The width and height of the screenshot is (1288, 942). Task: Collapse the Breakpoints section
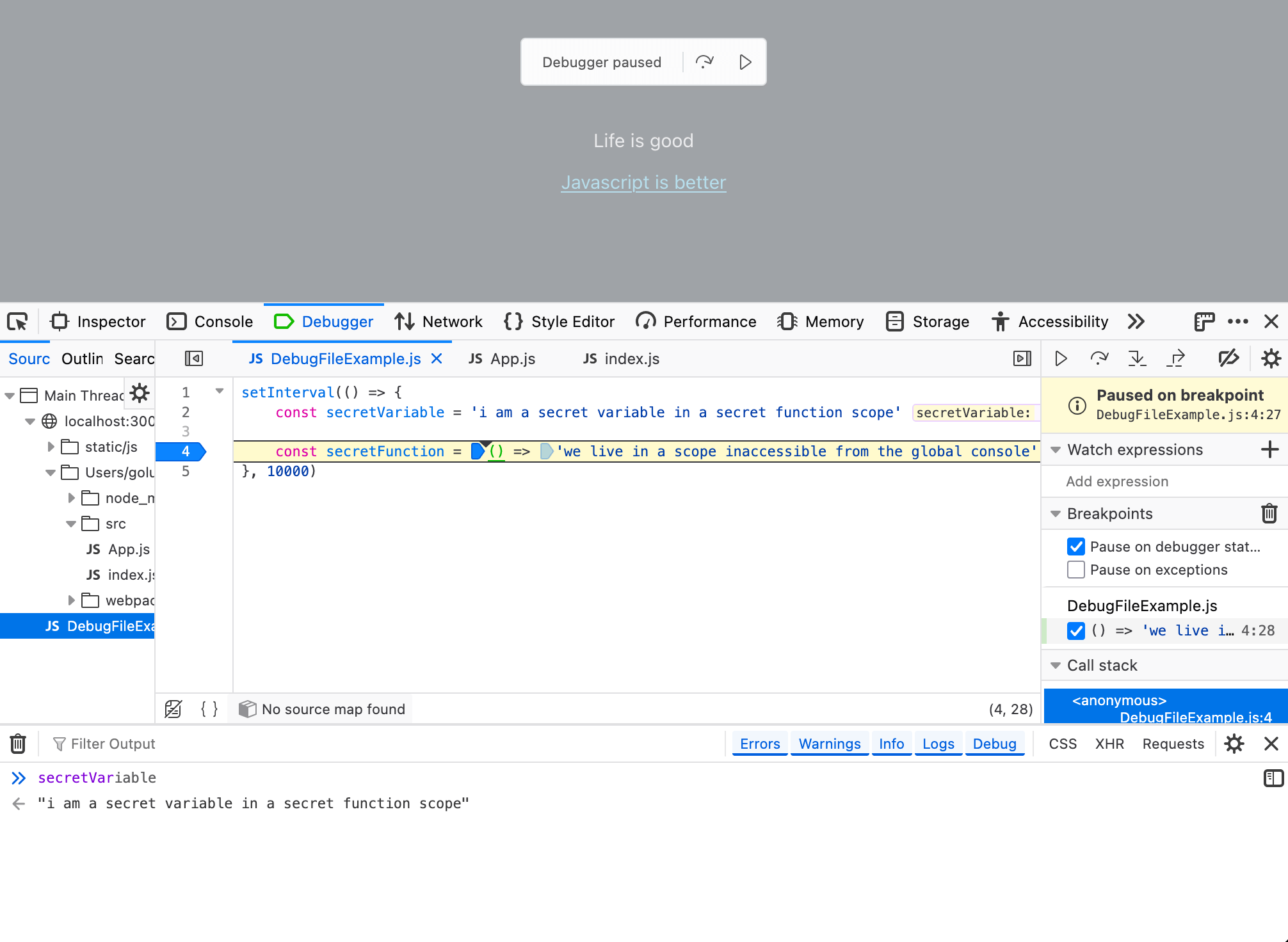[1056, 513]
